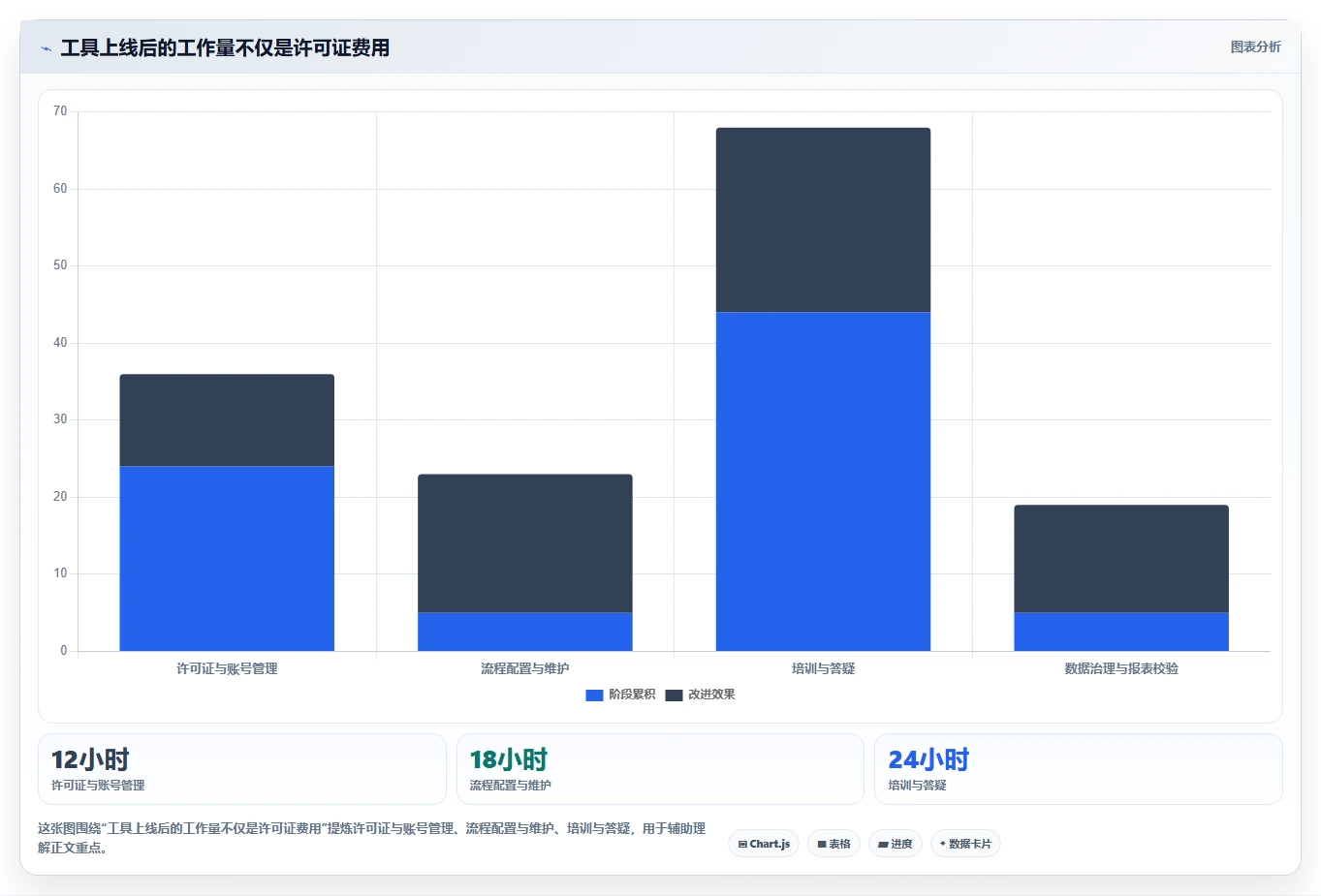Click the blue bar segment for 许可证与账号管理
The image size is (1321, 896).
227,559
